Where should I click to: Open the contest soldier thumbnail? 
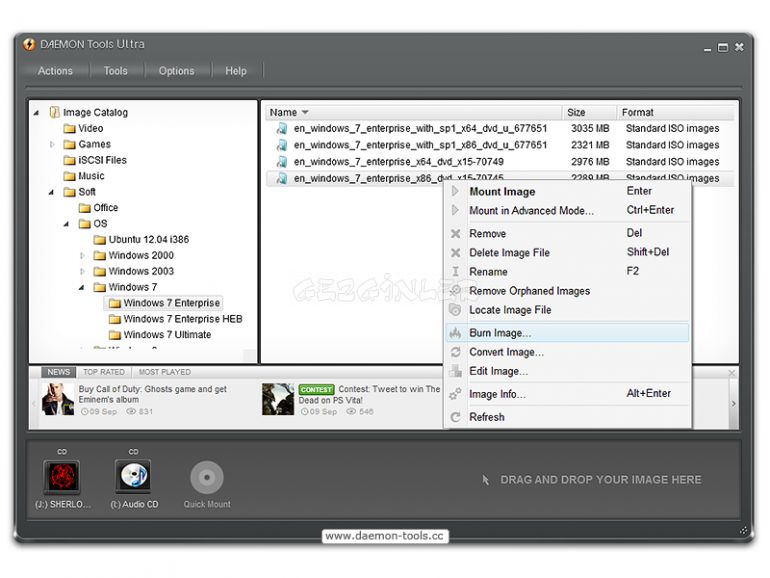(x=278, y=399)
